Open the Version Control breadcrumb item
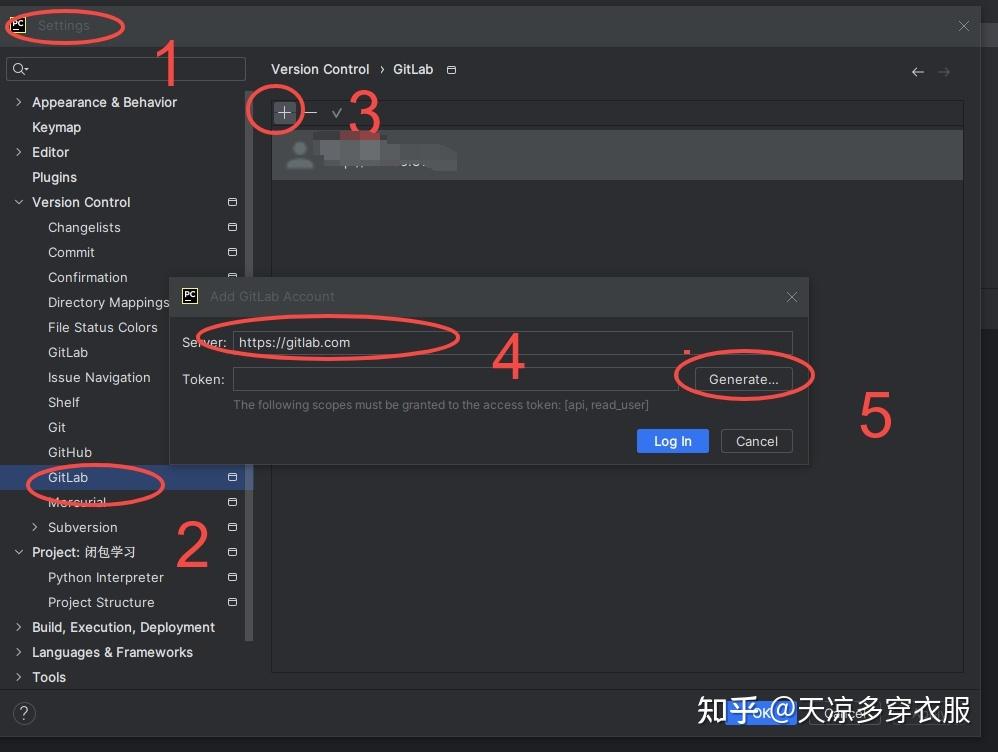998x752 pixels. [x=320, y=69]
